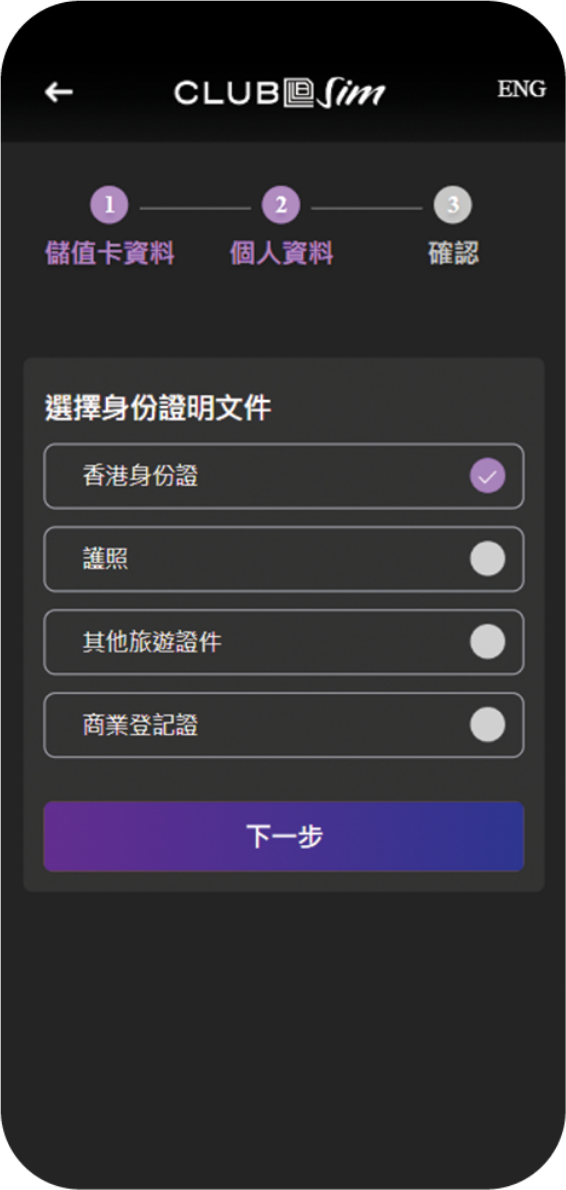Select the 其他旅遊證件 radio circle
Image resolution: width=566 pixels, height=1190 pixels.
(x=487, y=642)
